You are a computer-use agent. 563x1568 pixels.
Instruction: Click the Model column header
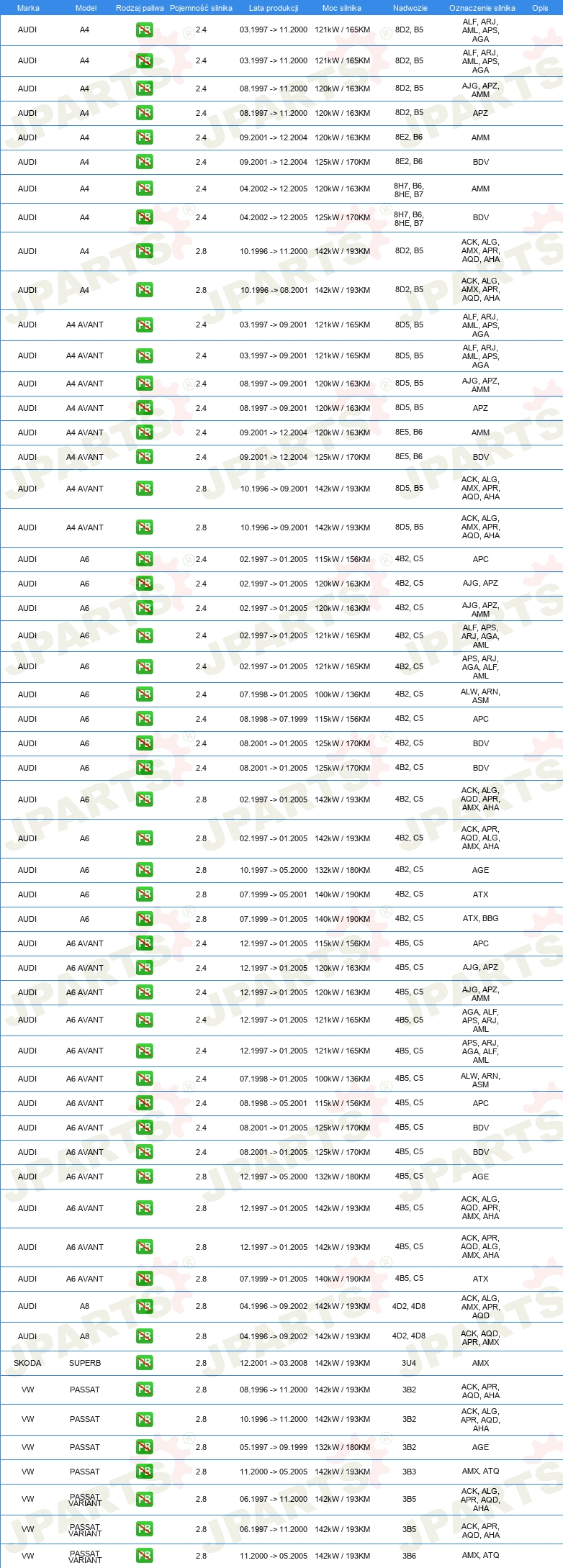[x=86, y=8]
